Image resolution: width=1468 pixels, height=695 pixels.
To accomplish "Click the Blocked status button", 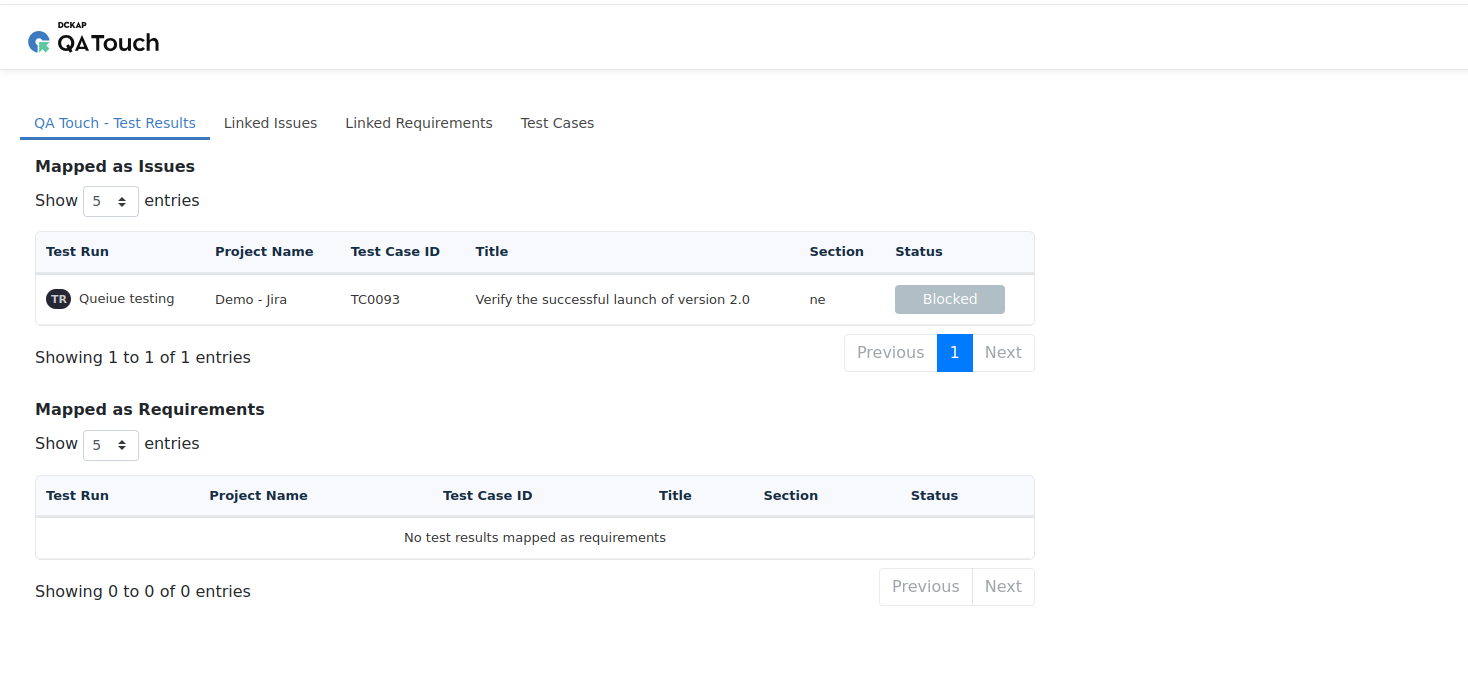I will 949,299.
